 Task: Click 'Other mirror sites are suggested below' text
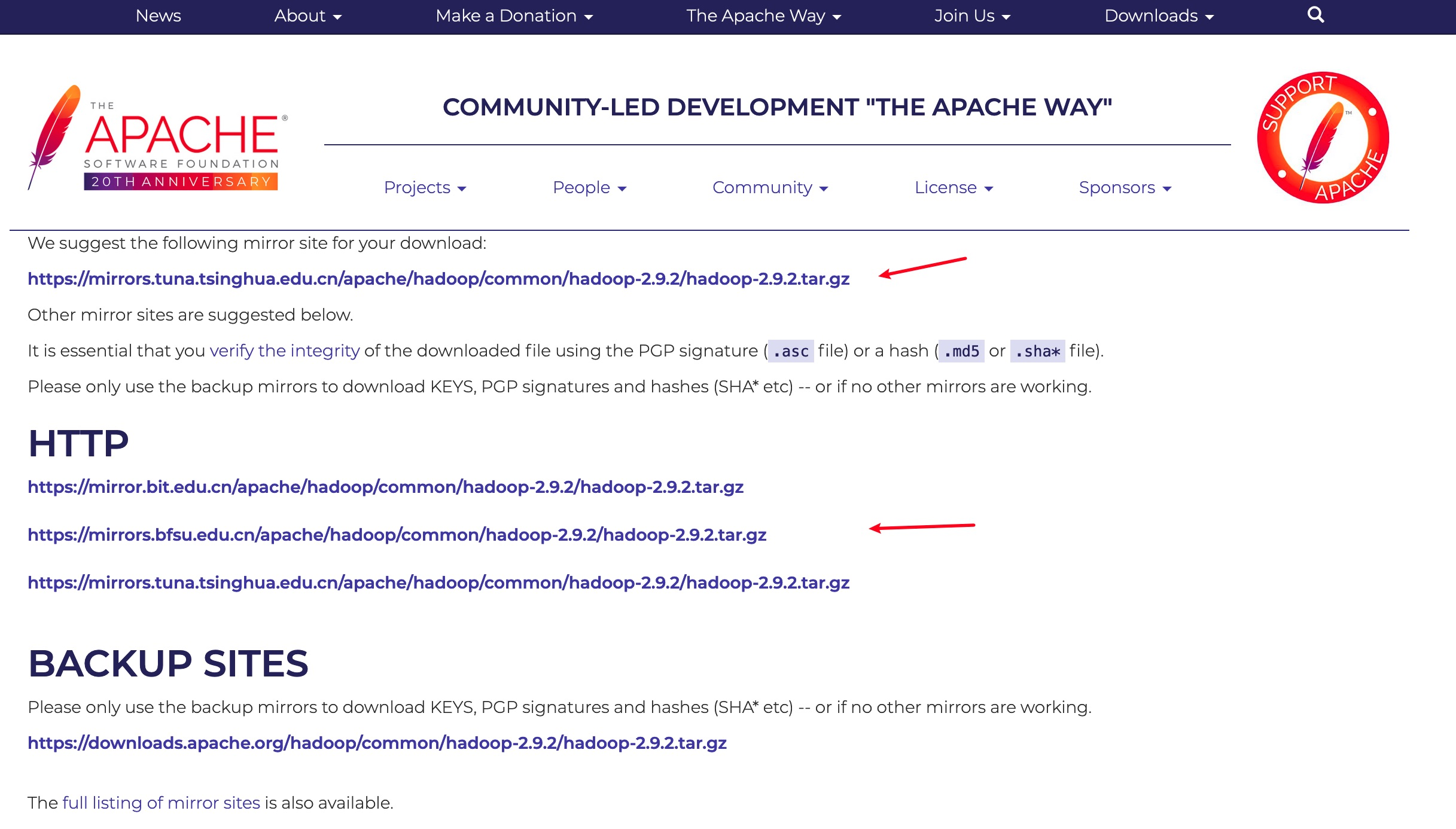click(190, 315)
